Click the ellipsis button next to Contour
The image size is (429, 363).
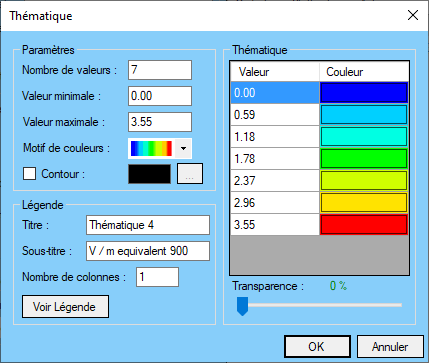tap(190, 174)
